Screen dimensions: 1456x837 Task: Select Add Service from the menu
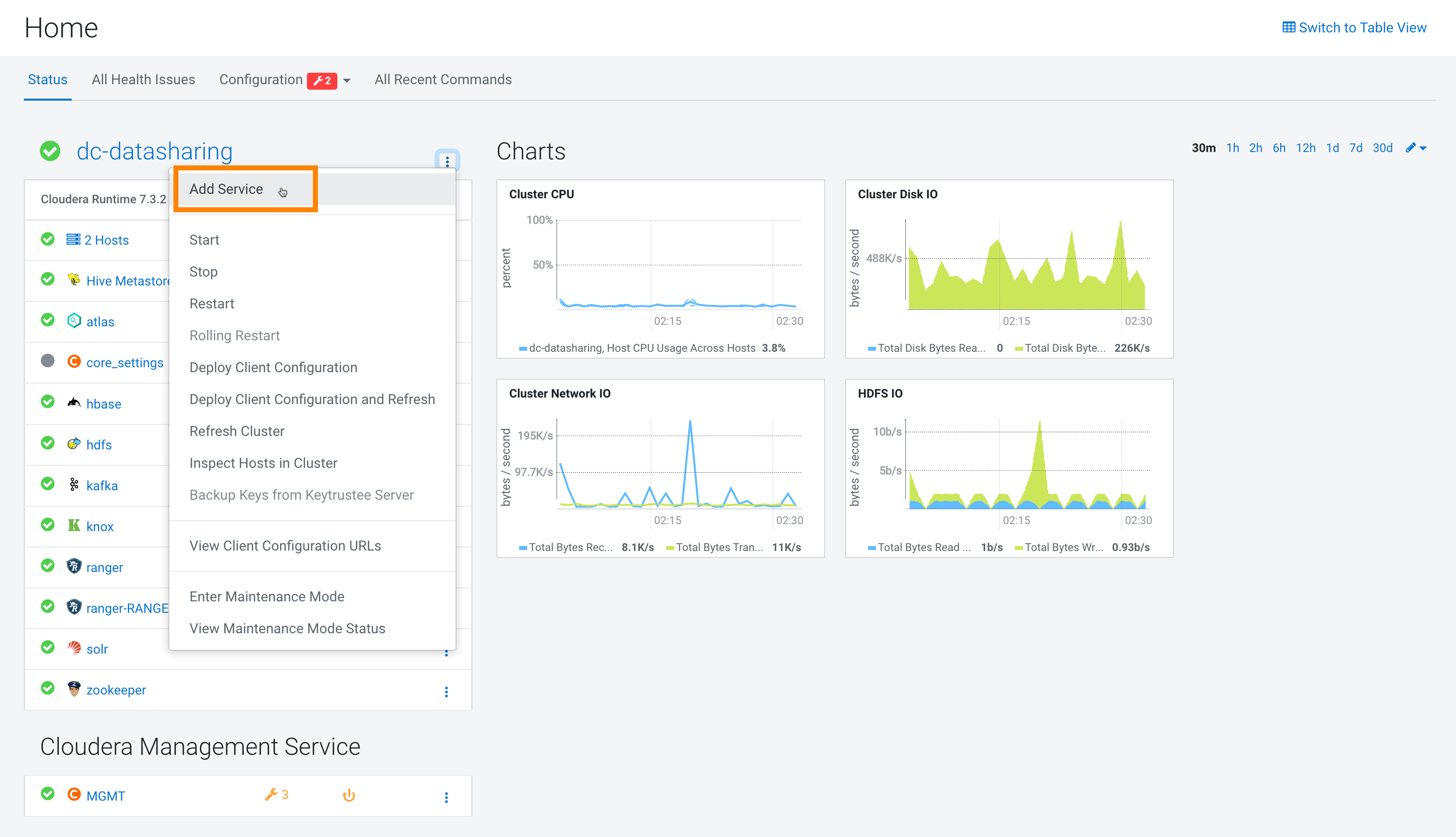pyautogui.click(x=226, y=189)
